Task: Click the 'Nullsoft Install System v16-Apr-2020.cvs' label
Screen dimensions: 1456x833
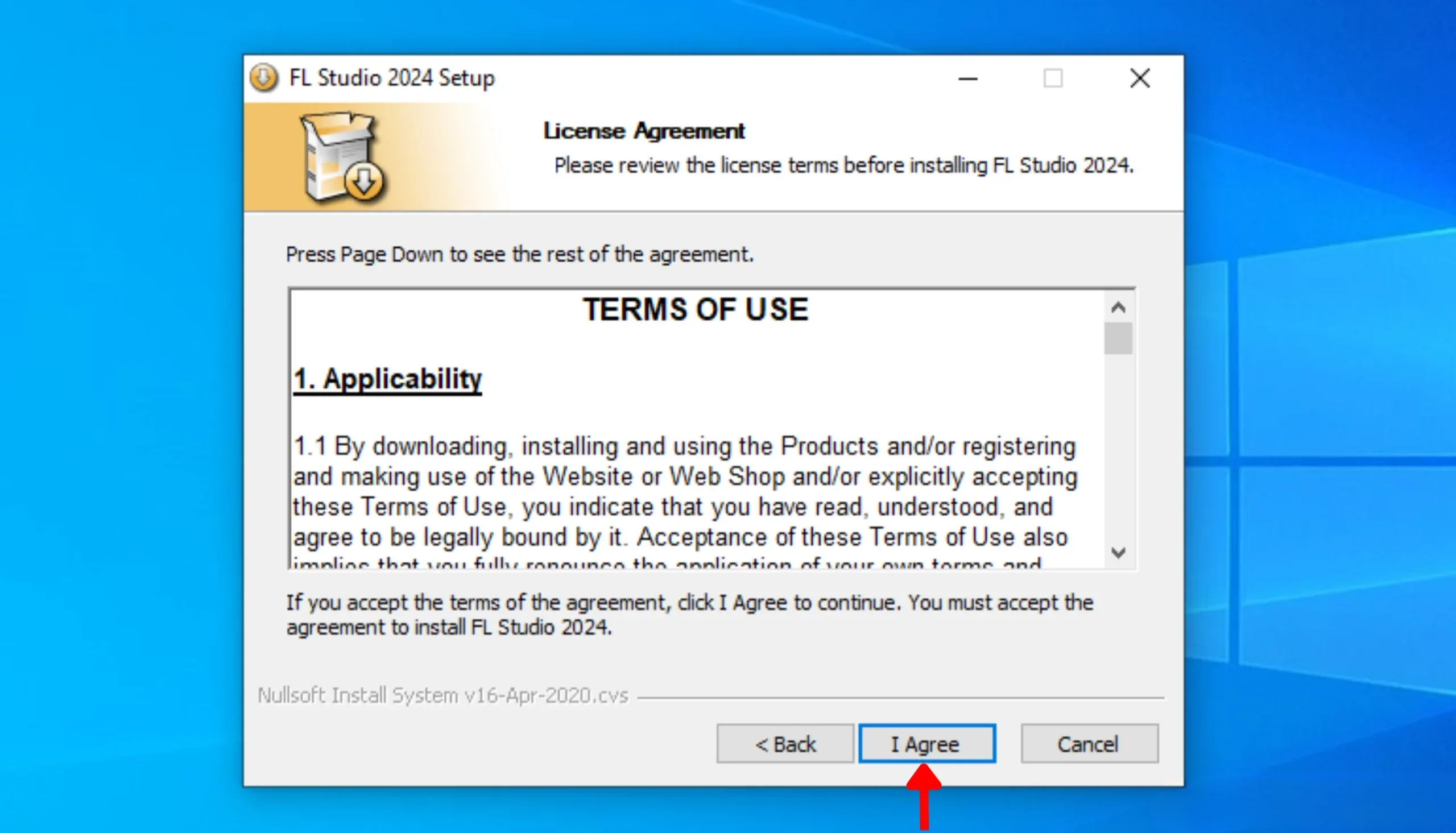Action: pos(444,696)
